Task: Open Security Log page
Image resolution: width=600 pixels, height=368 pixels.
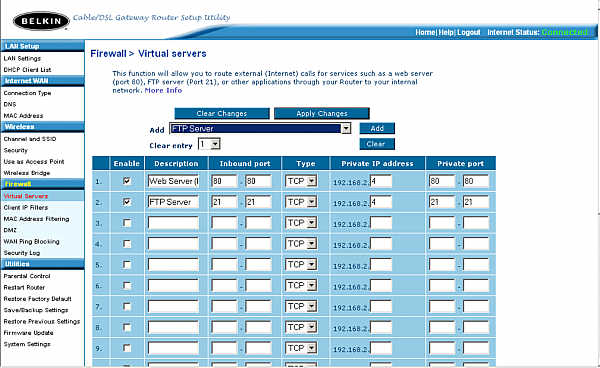Action: [x=22, y=253]
